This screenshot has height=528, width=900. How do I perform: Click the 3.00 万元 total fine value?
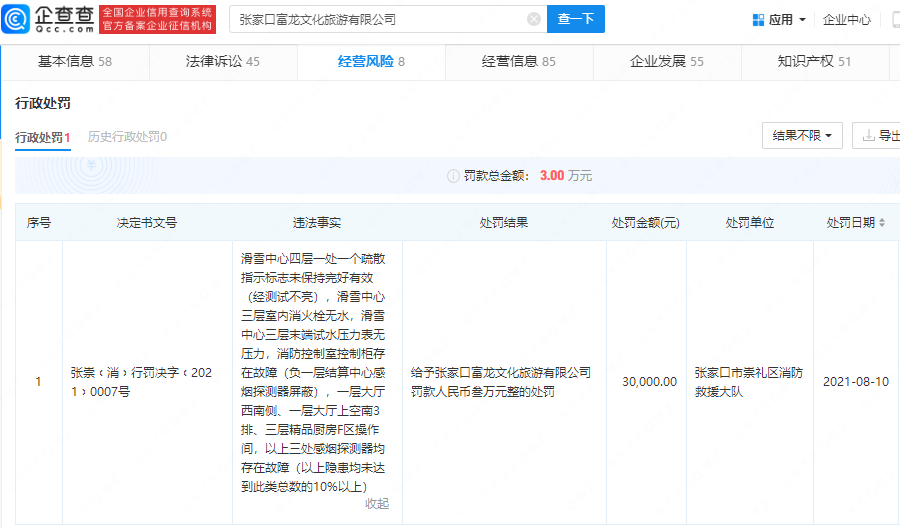point(566,176)
